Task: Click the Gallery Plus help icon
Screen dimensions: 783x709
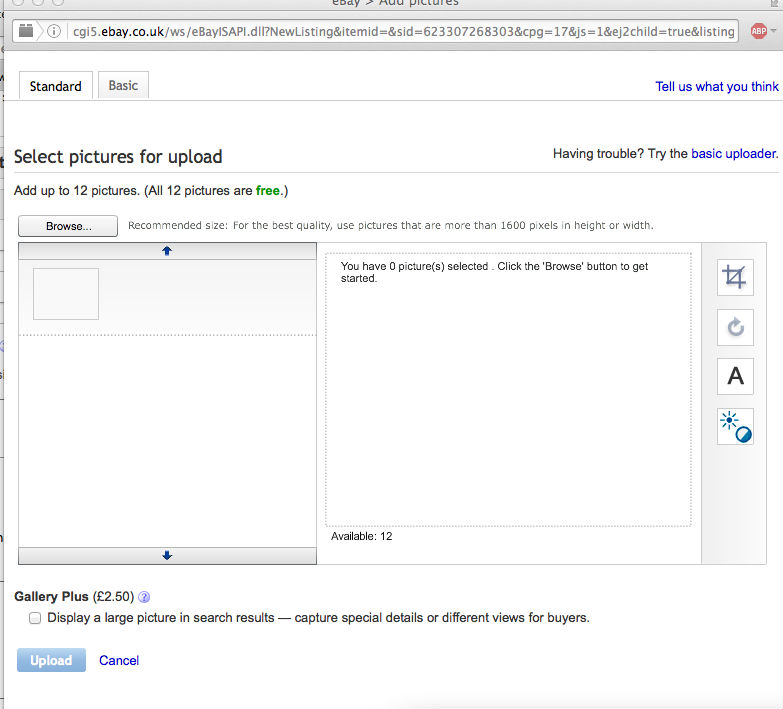Action: pos(144,597)
